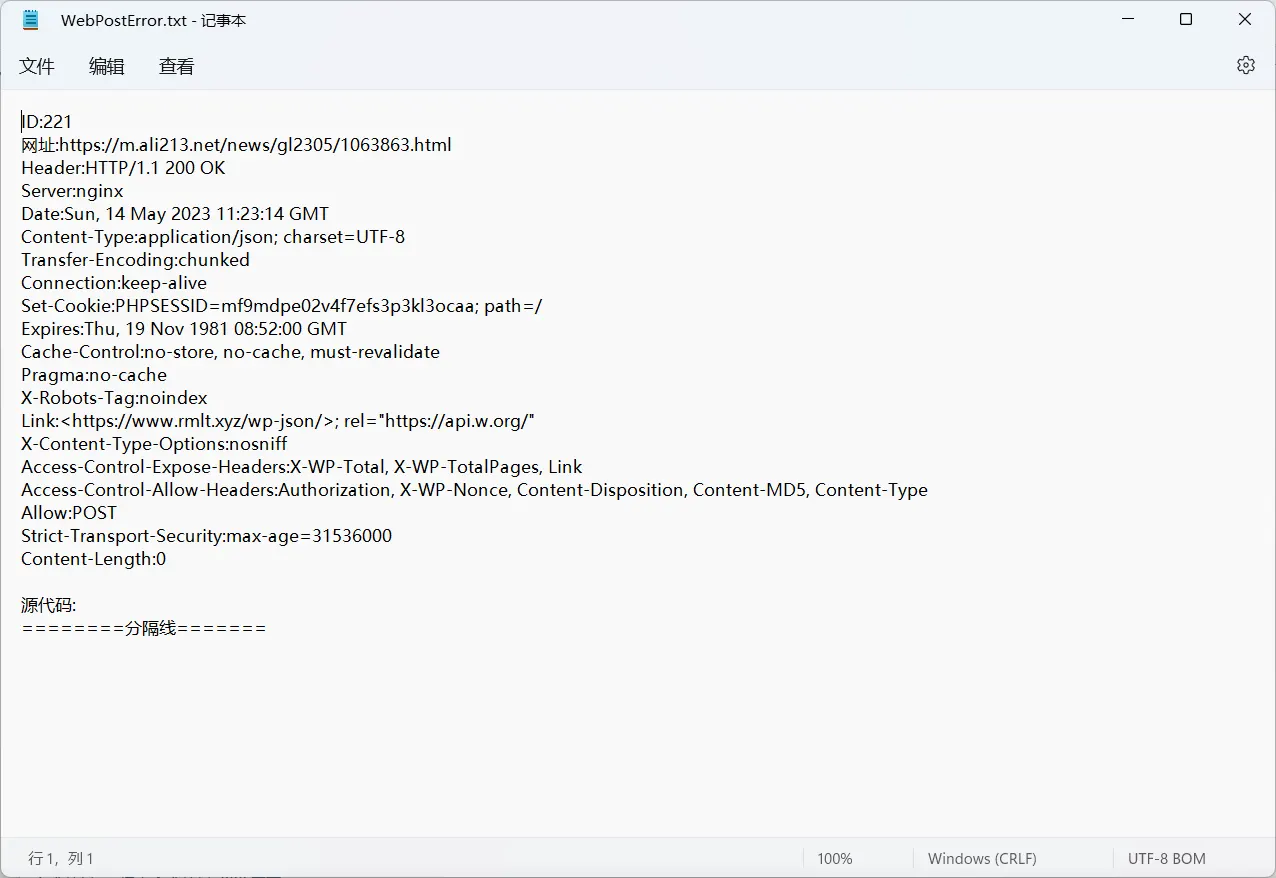
Task: Minimize the Notepad window
Action: tap(1127, 20)
